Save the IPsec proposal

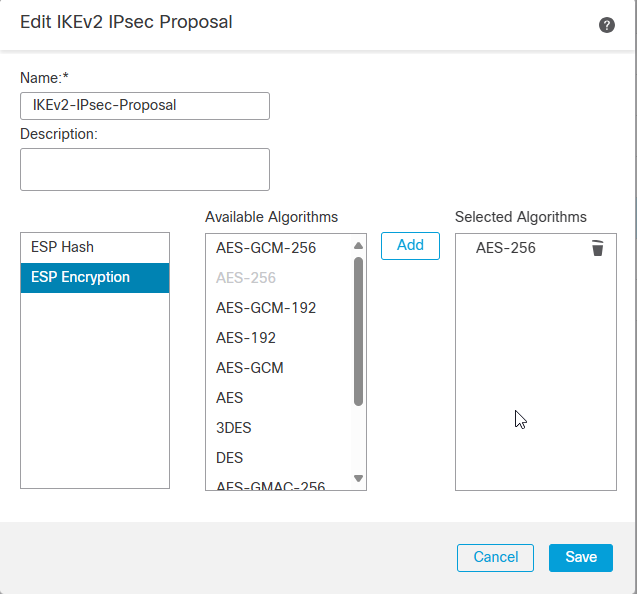click(x=580, y=557)
